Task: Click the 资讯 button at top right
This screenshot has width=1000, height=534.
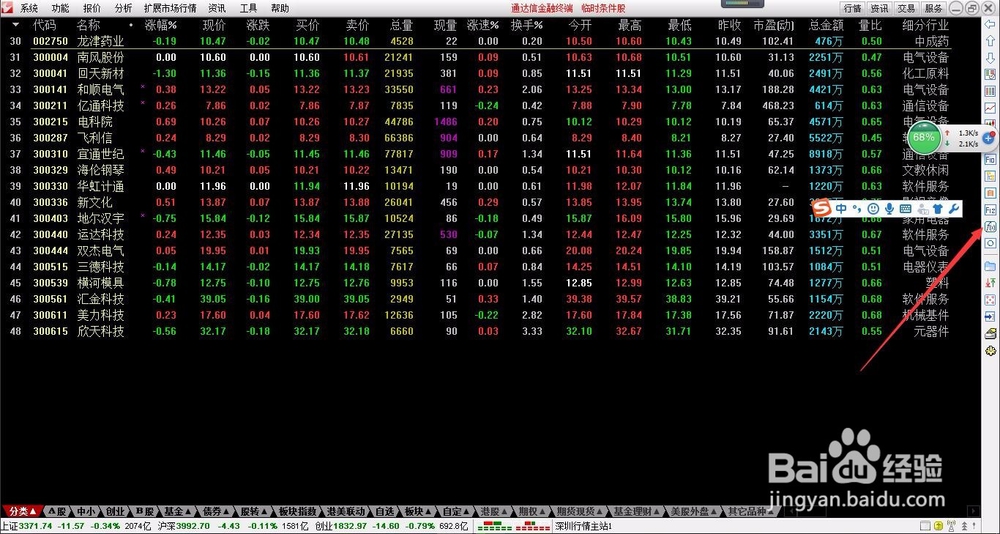Action: click(879, 8)
